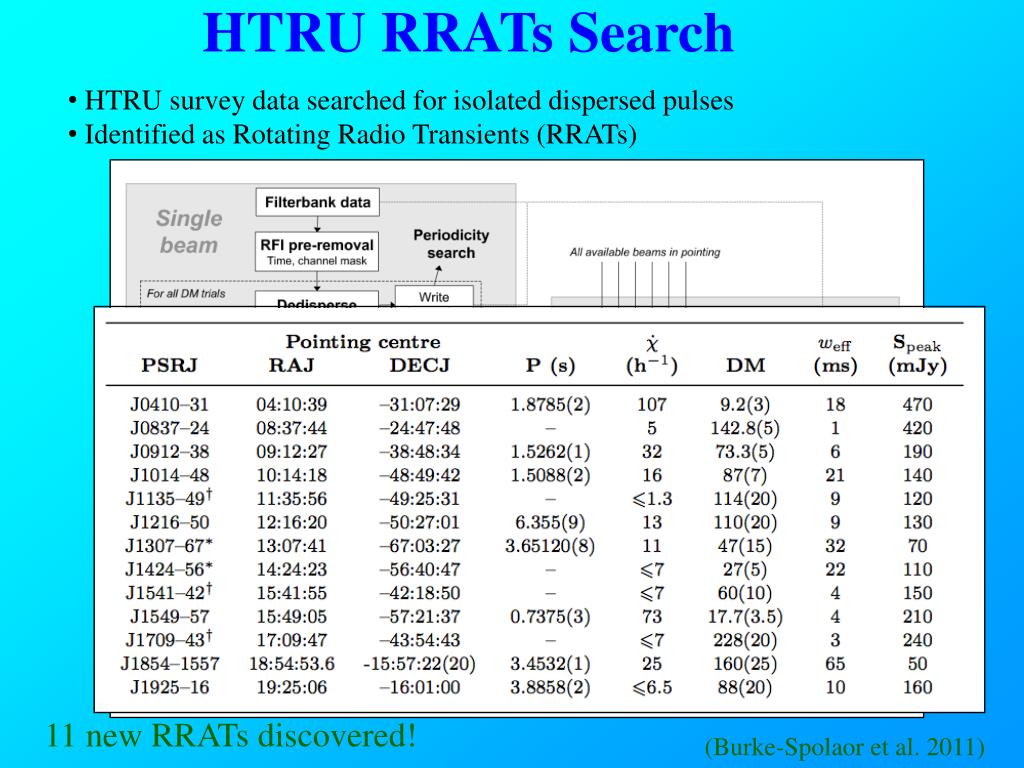Click pulsar name 'J1854–1557'
Screen dimensions: 1024x768
point(170,664)
